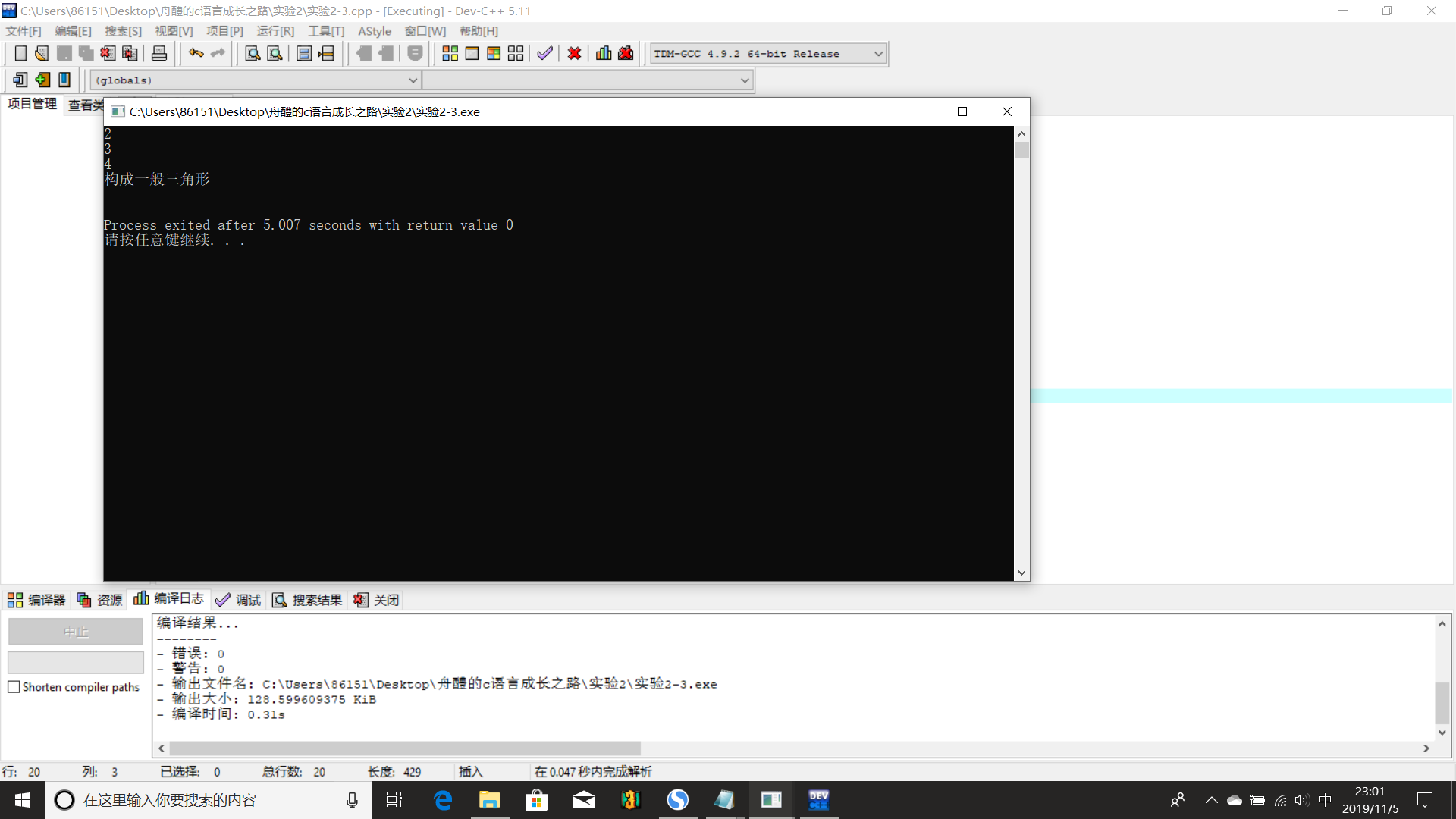Switch to the 编译器 tab

pos(37,600)
